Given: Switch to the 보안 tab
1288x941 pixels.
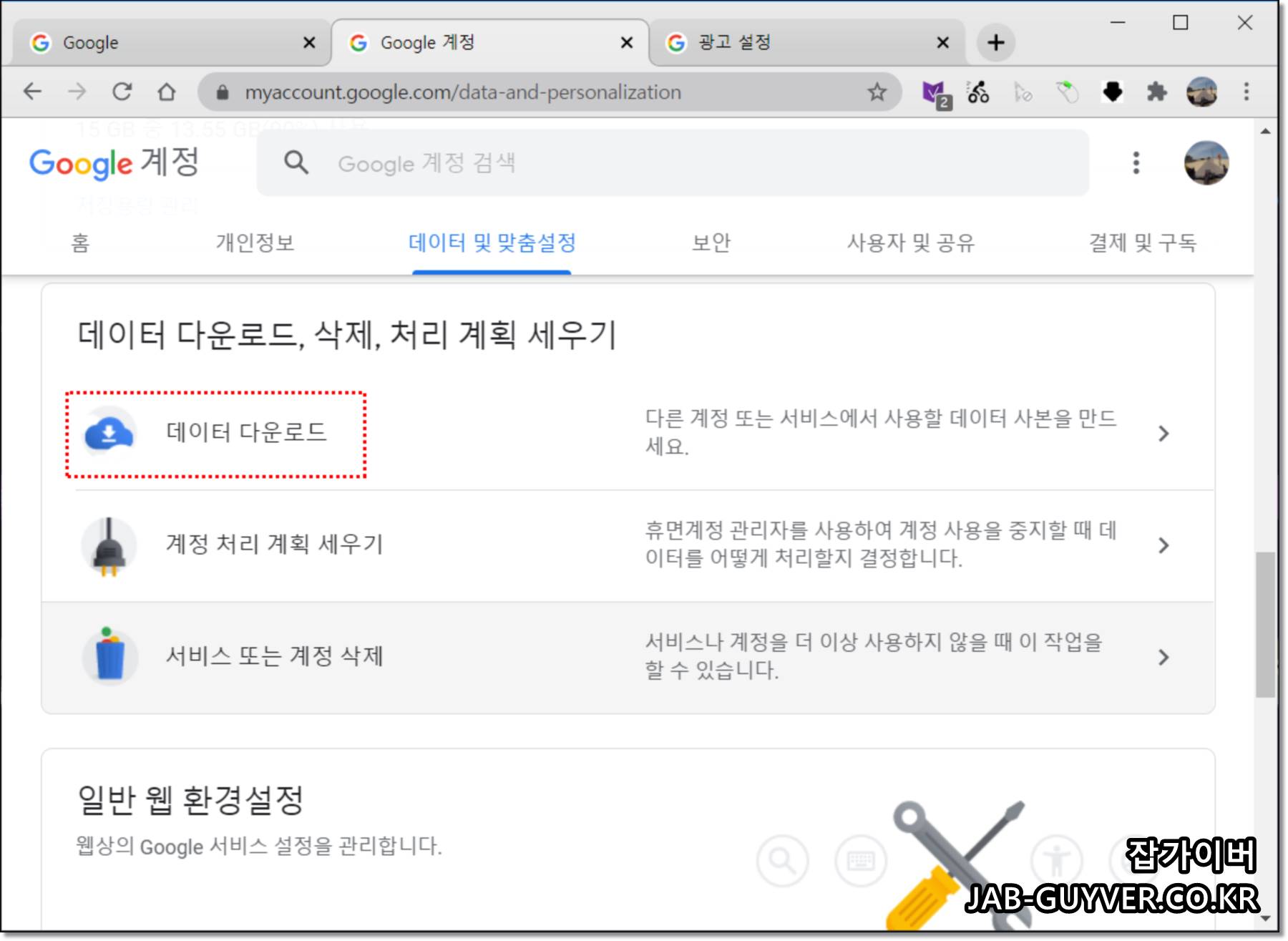Looking at the screenshot, I should pos(712,243).
